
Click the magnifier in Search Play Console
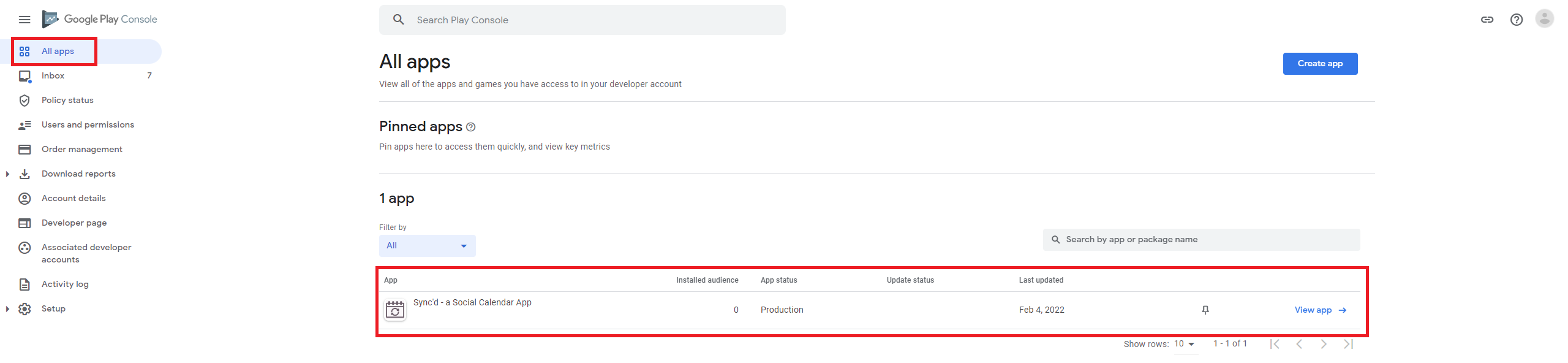pyautogui.click(x=399, y=20)
